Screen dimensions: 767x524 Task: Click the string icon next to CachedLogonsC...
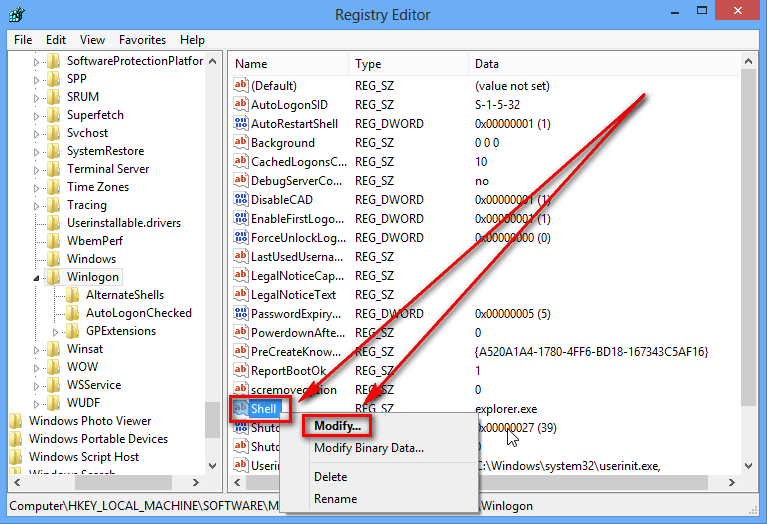(240, 161)
